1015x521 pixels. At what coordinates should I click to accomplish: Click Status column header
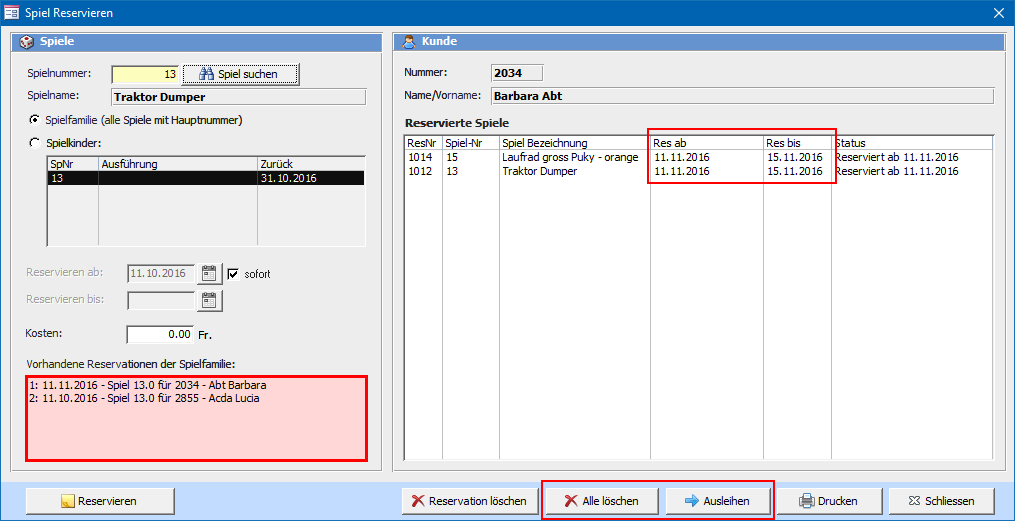point(912,142)
